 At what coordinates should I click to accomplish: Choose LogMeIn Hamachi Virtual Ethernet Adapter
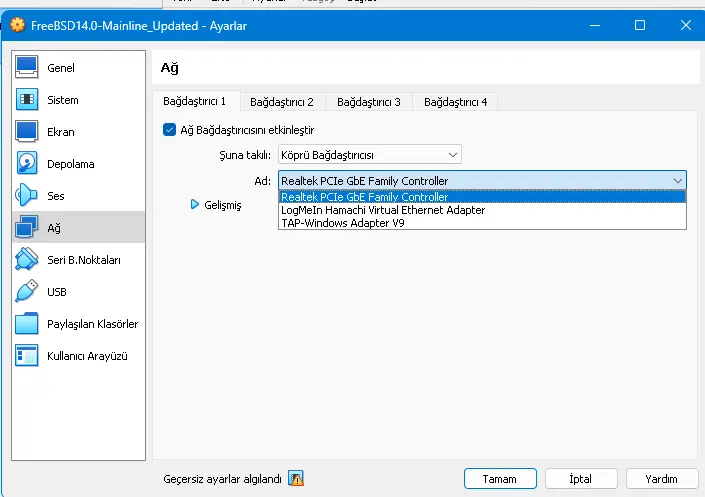pos(482,210)
